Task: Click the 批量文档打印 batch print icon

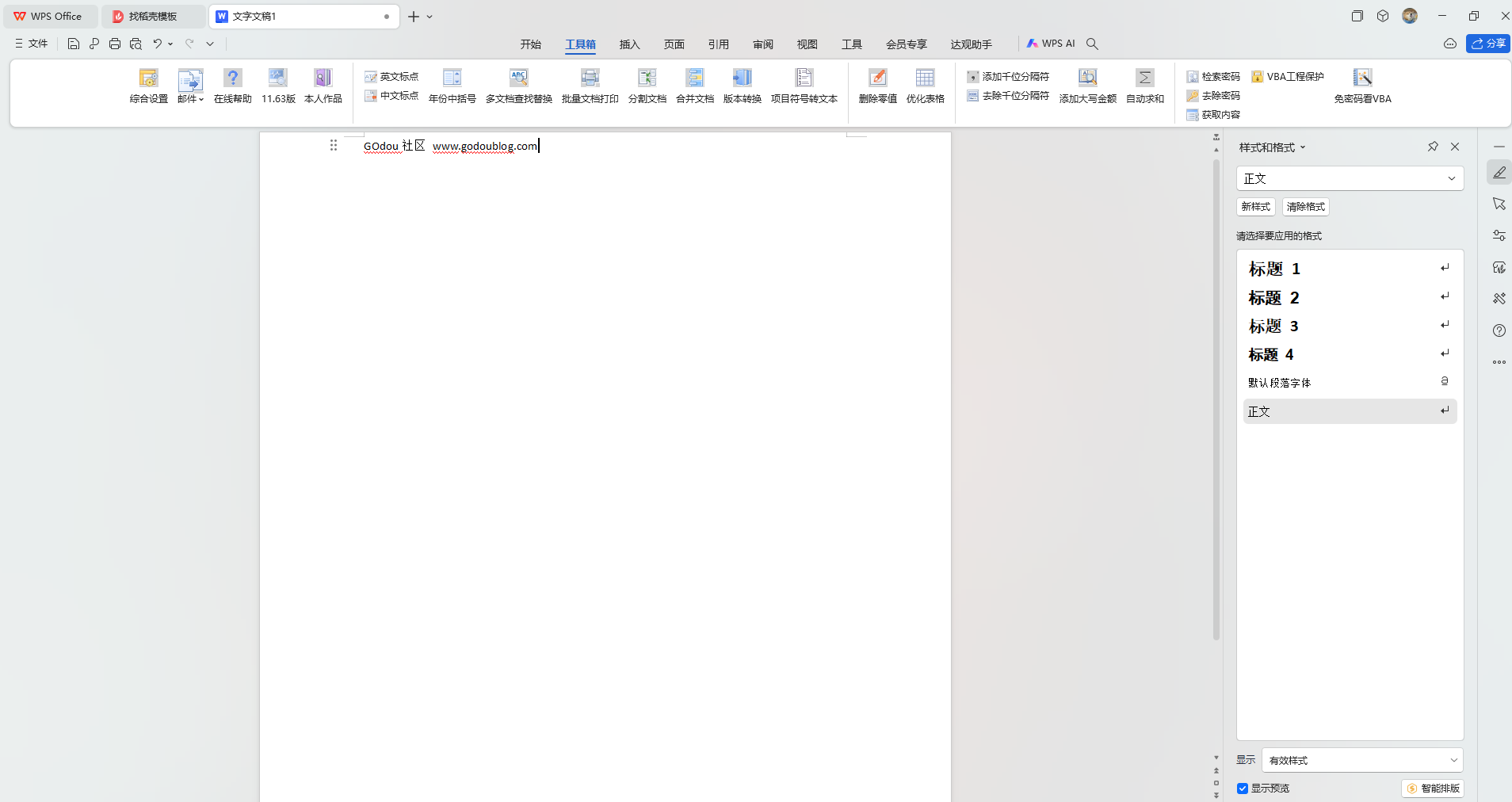Action: (590, 78)
